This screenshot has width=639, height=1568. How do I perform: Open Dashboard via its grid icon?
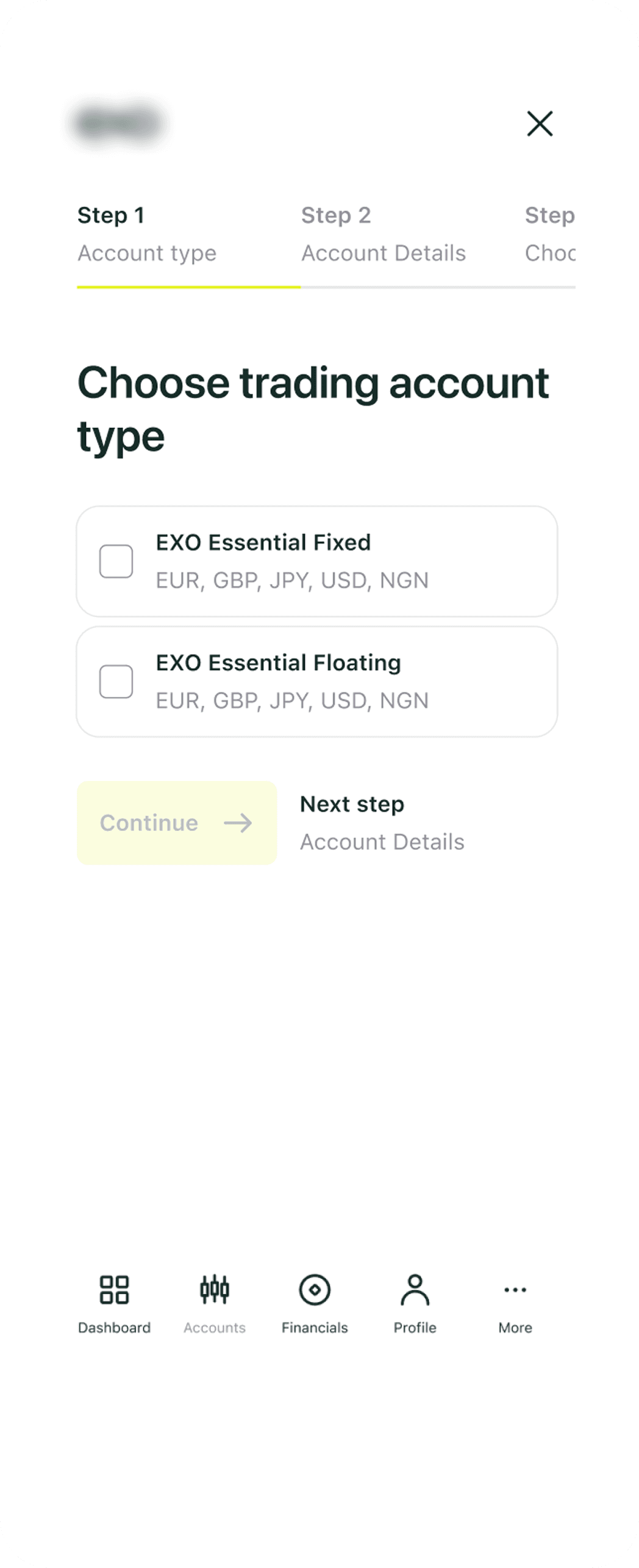tap(114, 1289)
